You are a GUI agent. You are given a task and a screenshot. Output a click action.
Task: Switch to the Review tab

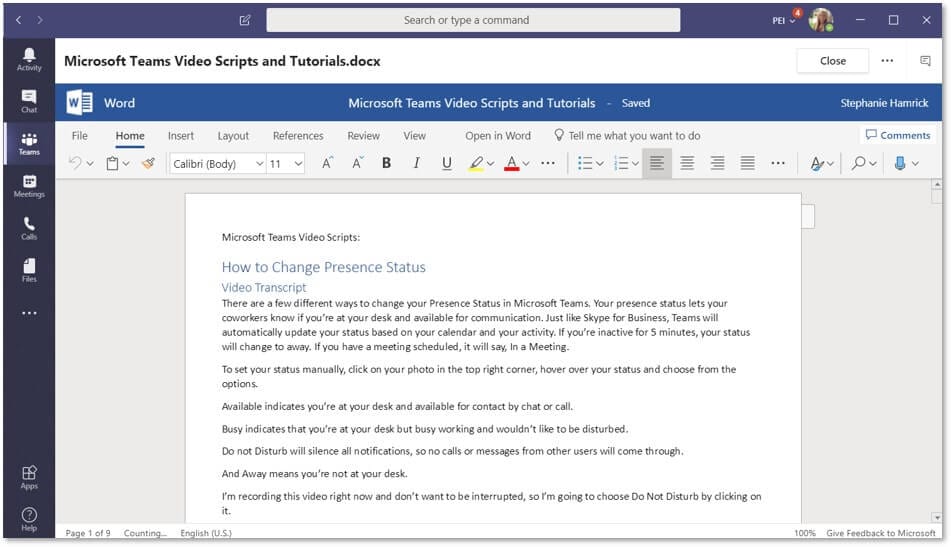point(363,136)
